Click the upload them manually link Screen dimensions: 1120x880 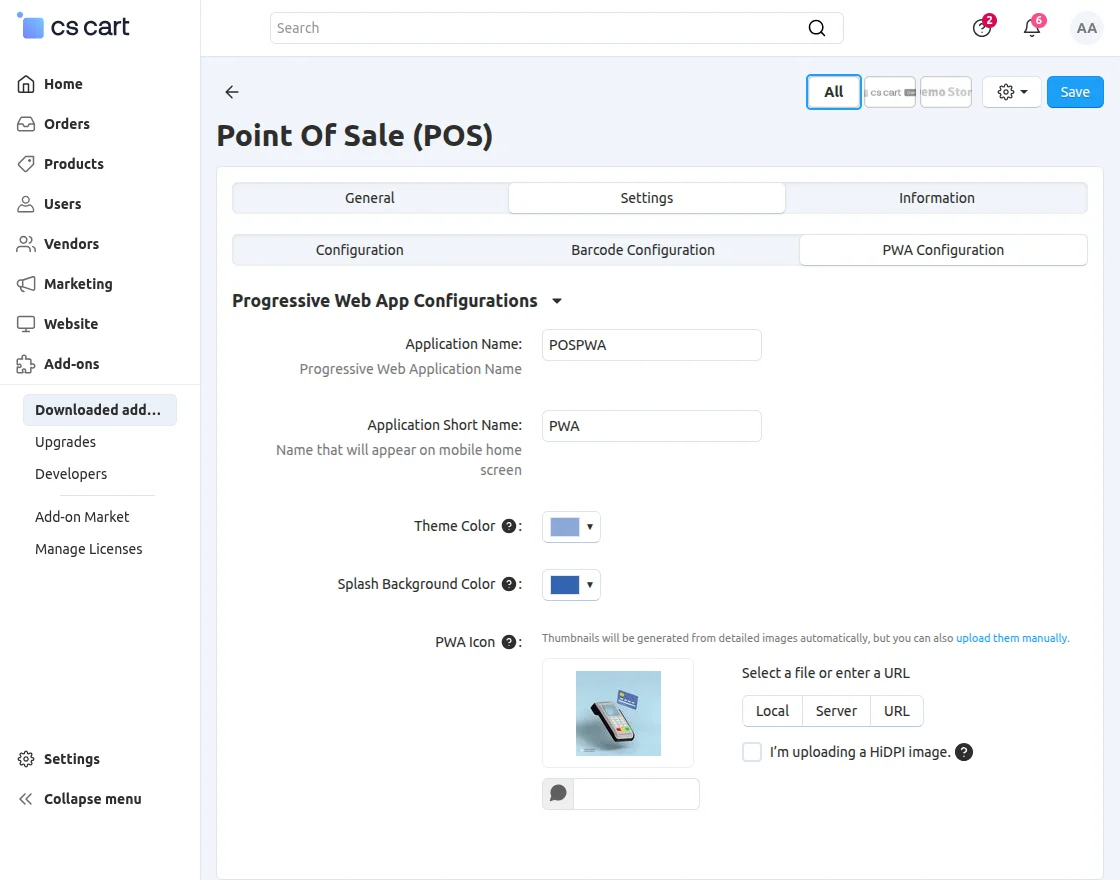coord(1011,638)
